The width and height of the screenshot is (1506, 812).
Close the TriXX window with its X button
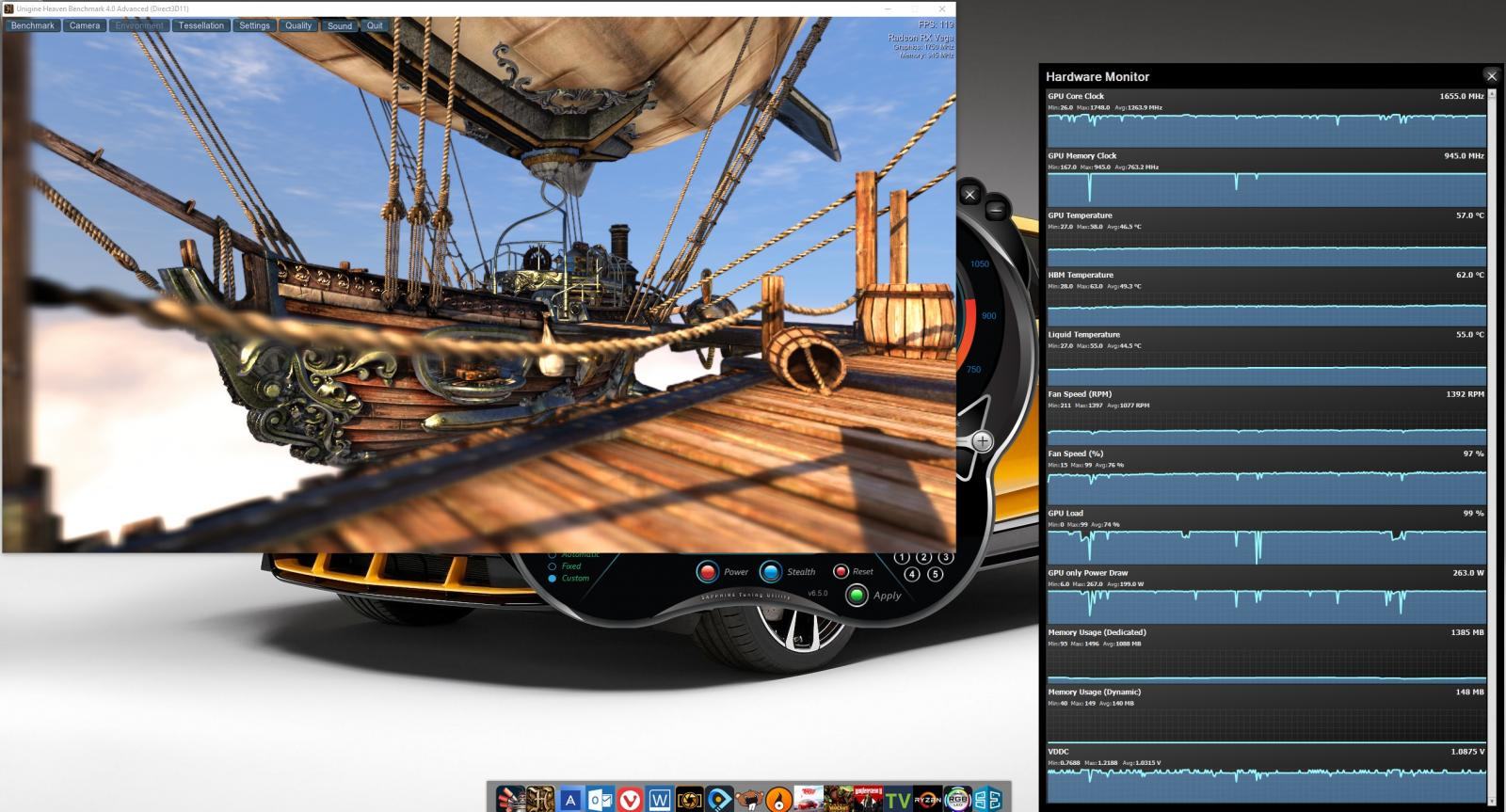970,195
